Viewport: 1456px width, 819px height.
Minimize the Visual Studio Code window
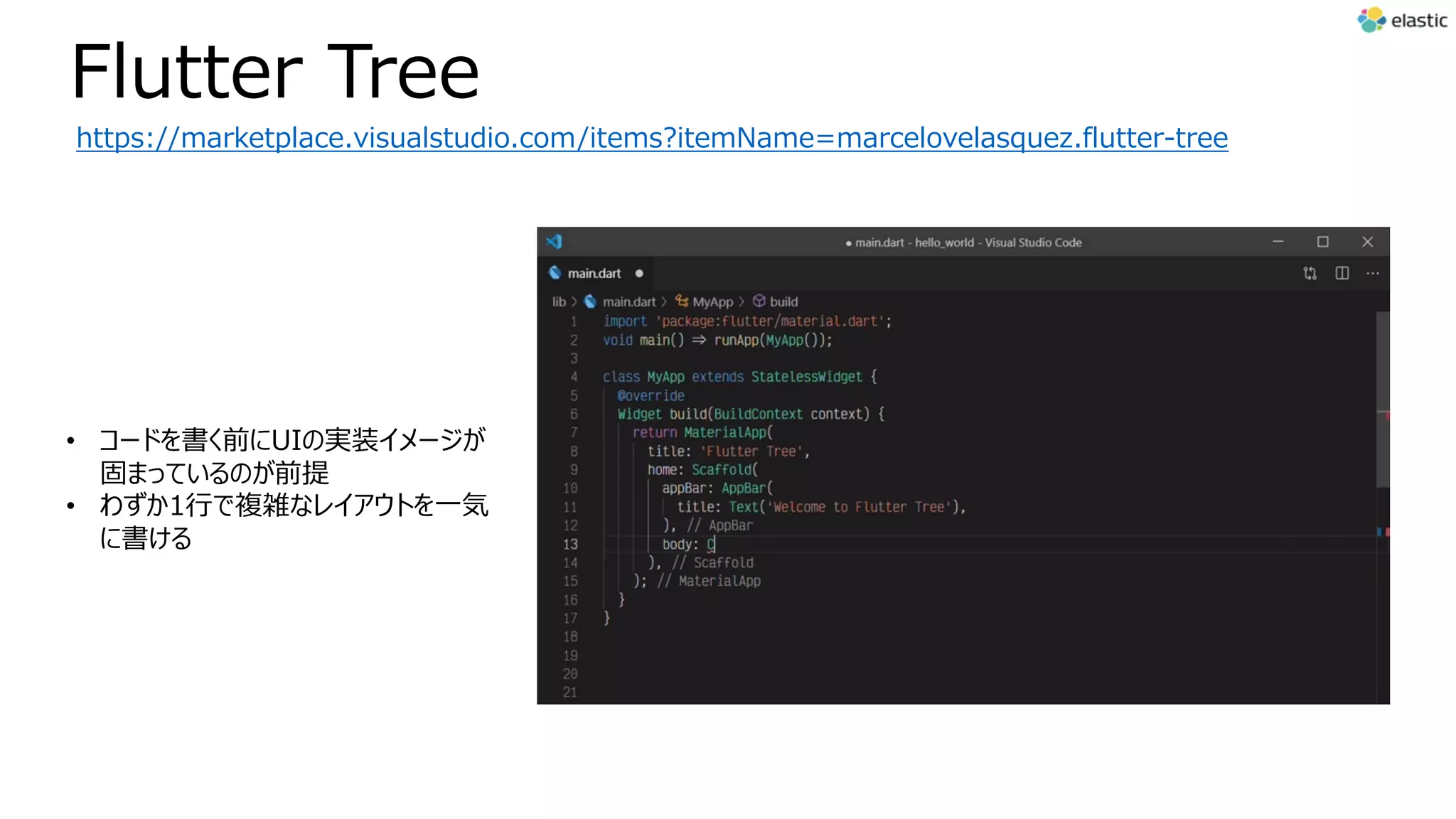(x=1278, y=242)
